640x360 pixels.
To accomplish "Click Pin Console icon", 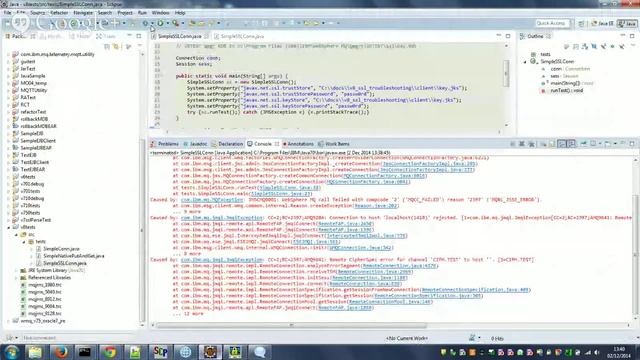I will [583, 144].
